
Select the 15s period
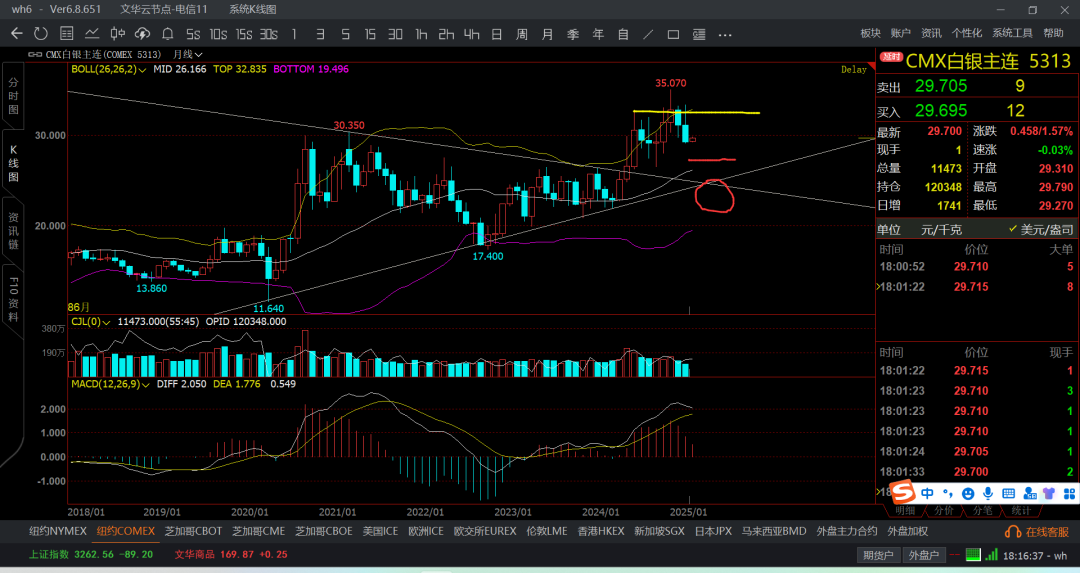pyautogui.click(x=244, y=34)
